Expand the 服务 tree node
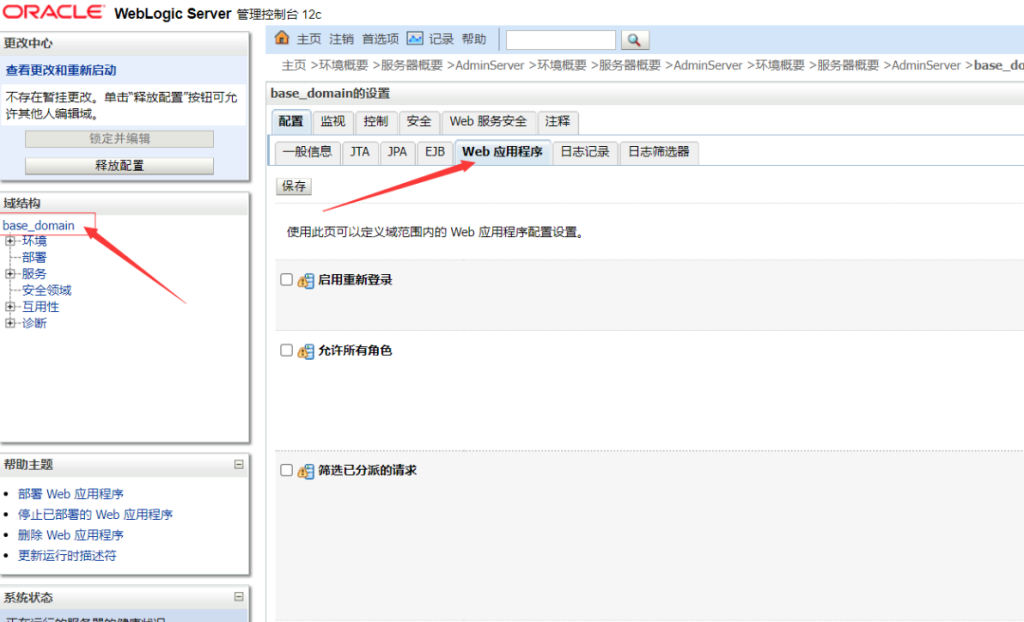Screen dimensions: 1024x622 [10, 274]
